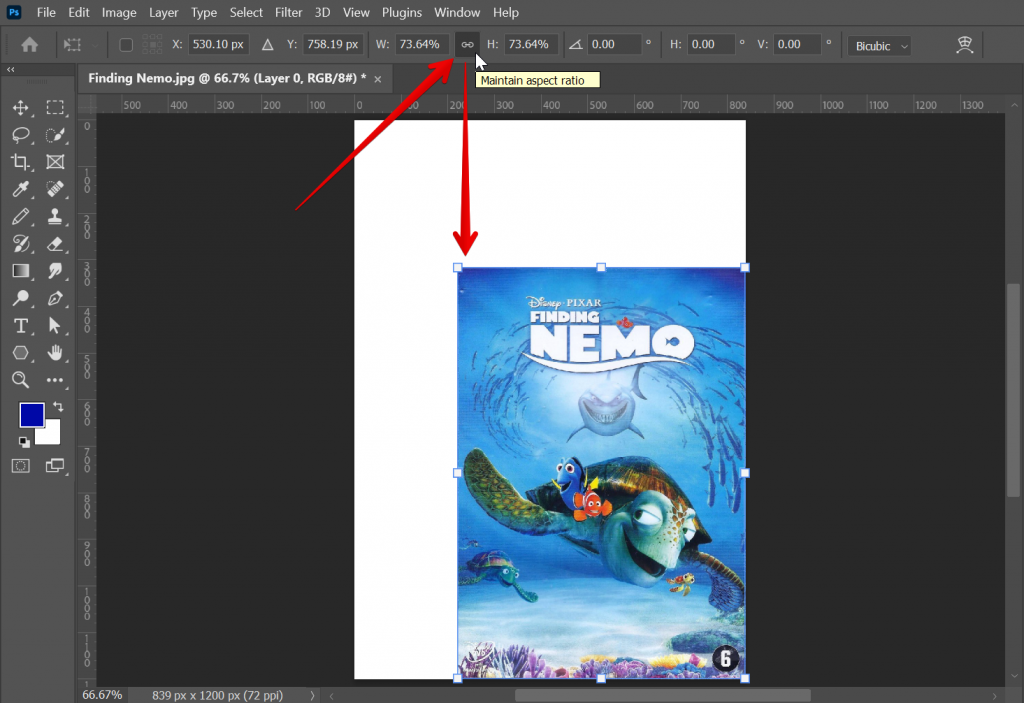Select the Move tool
This screenshot has width=1024, height=703.
(x=20, y=108)
